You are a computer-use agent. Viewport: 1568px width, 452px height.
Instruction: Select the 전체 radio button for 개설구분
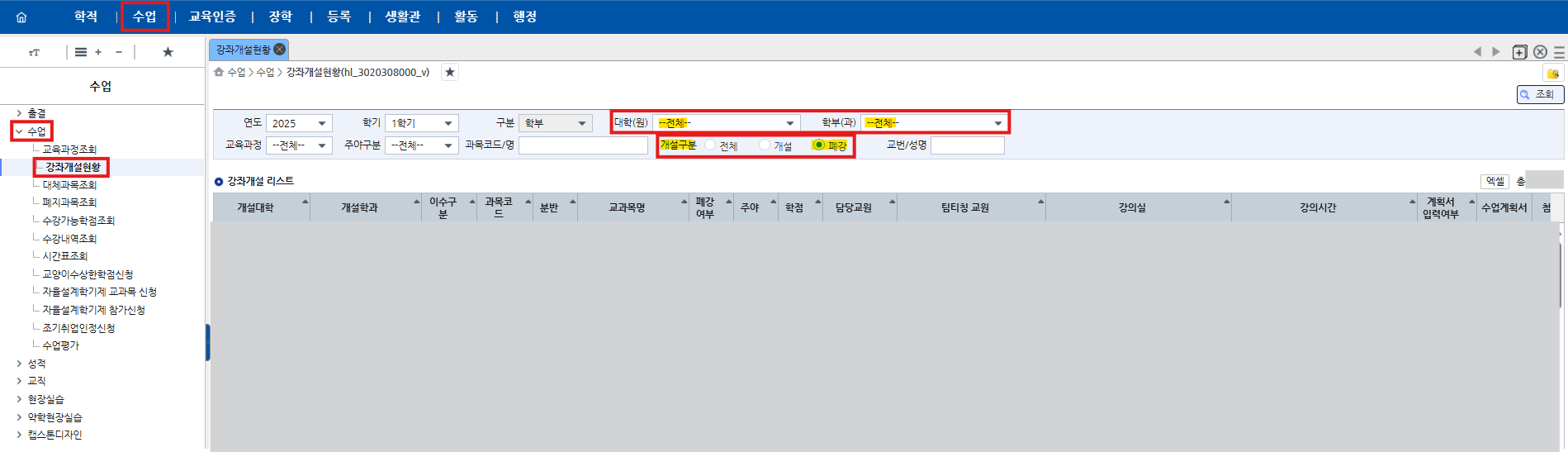pos(711,145)
